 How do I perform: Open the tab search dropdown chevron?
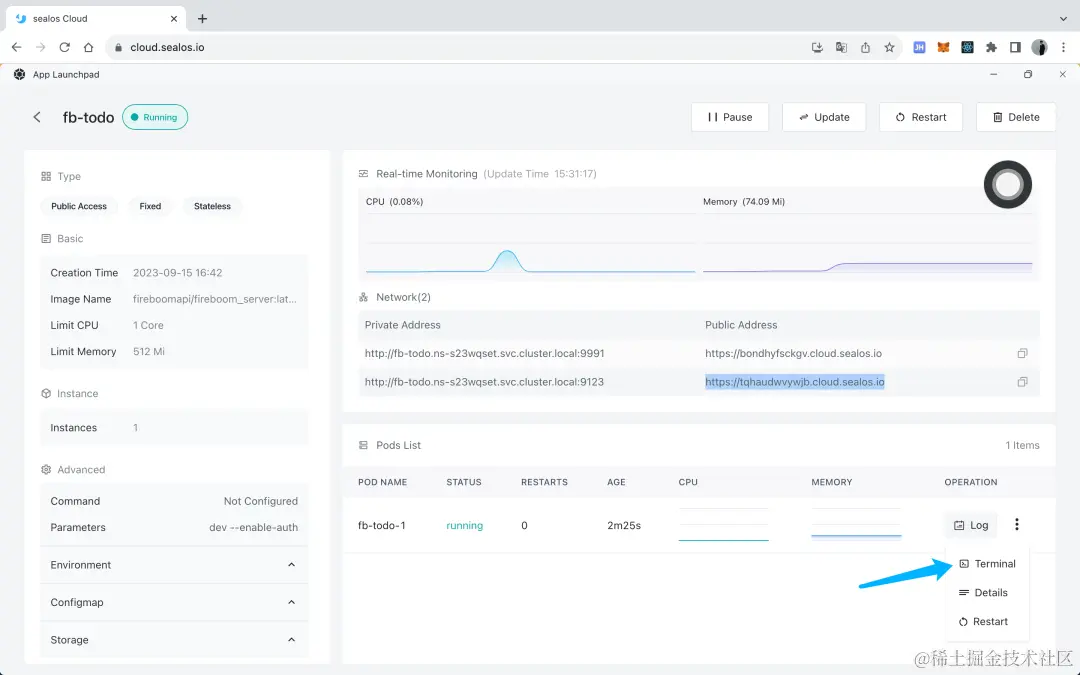pyautogui.click(x=1063, y=19)
